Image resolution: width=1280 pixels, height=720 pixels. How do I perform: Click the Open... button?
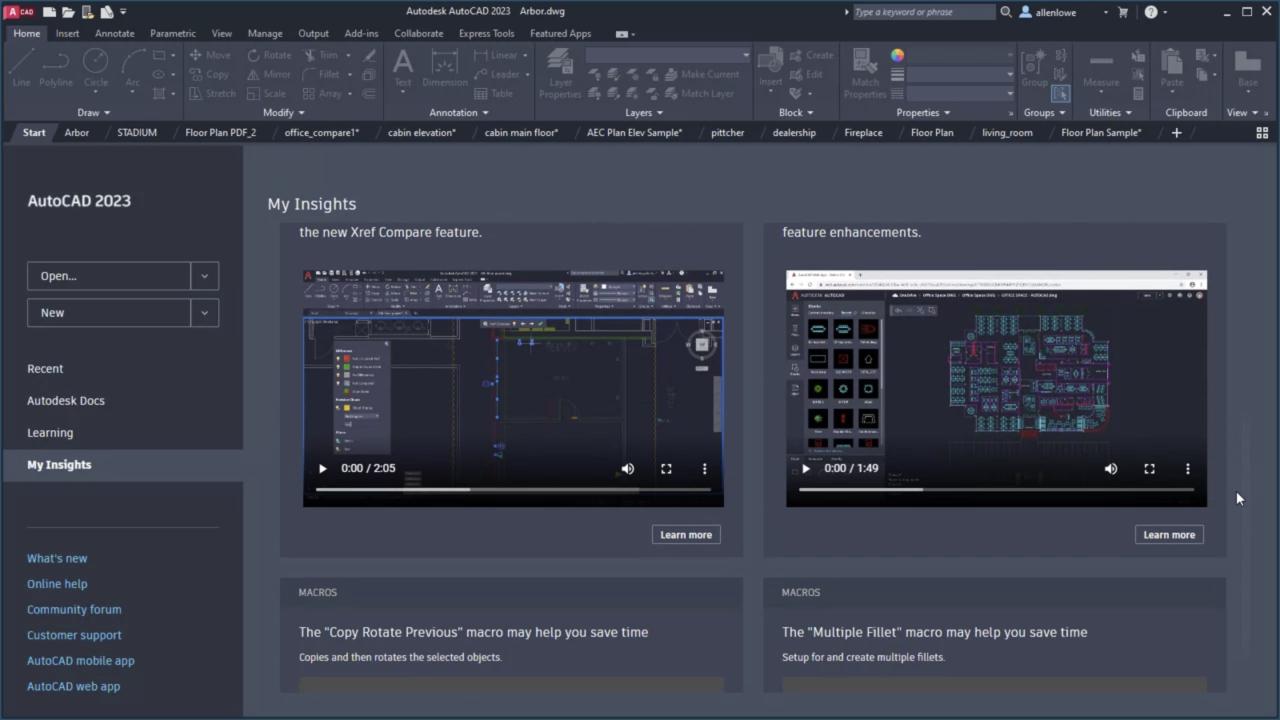109,276
